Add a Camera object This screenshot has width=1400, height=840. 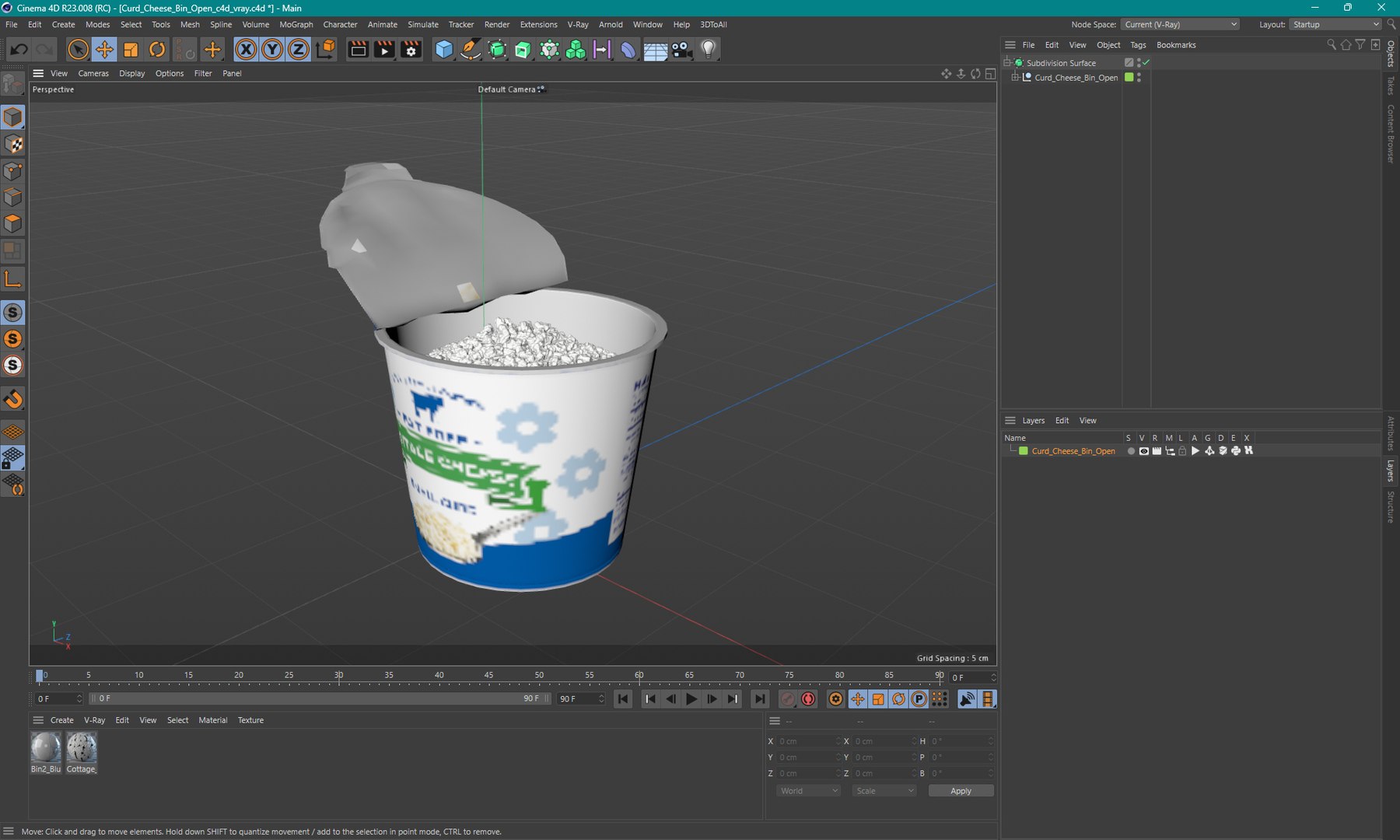[681, 50]
